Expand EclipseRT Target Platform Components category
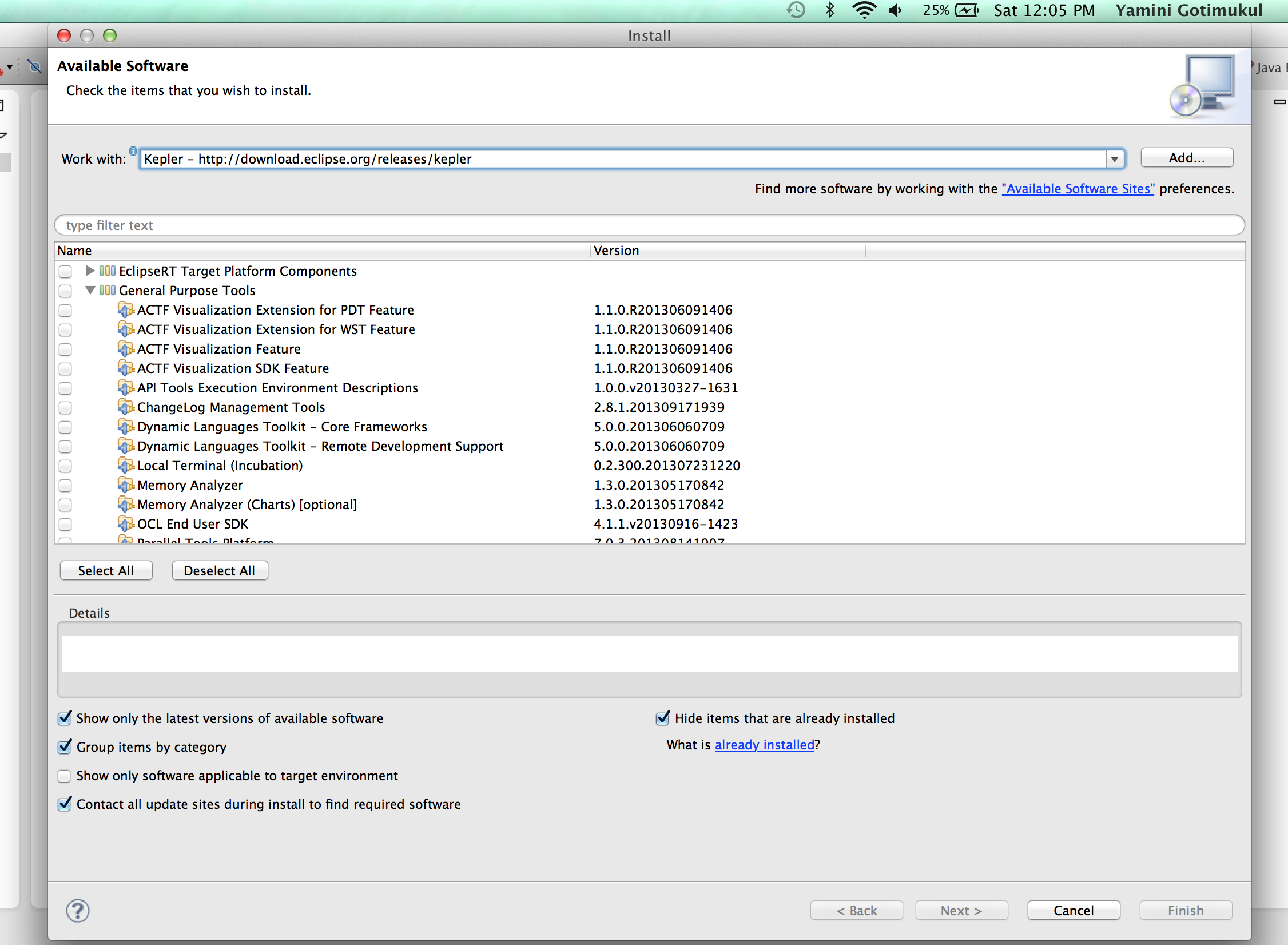The image size is (1288, 945). click(90, 271)
